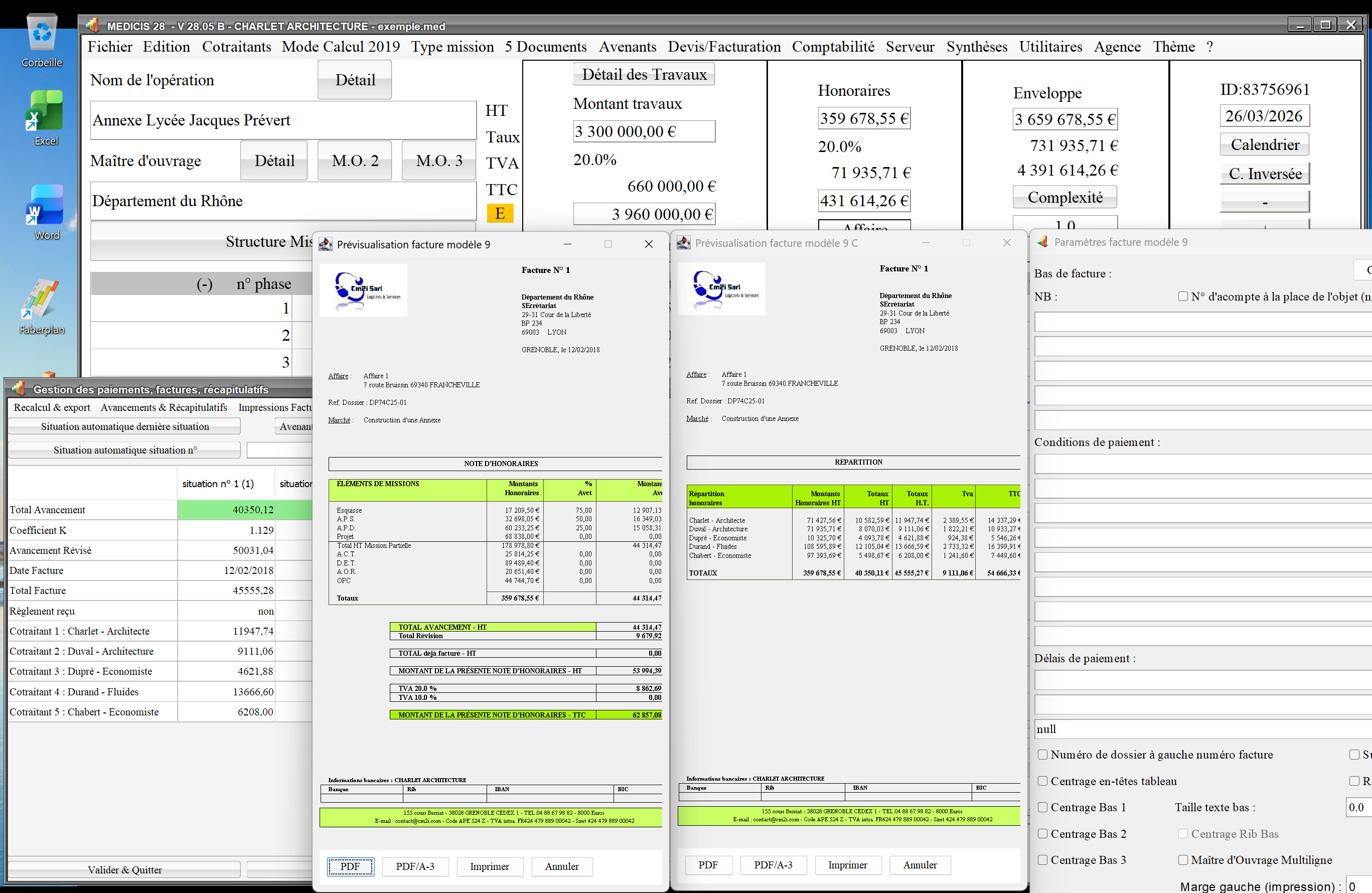Click the Détail des Travaux button
Screen dimensions: 1372x893
point(644,74)
